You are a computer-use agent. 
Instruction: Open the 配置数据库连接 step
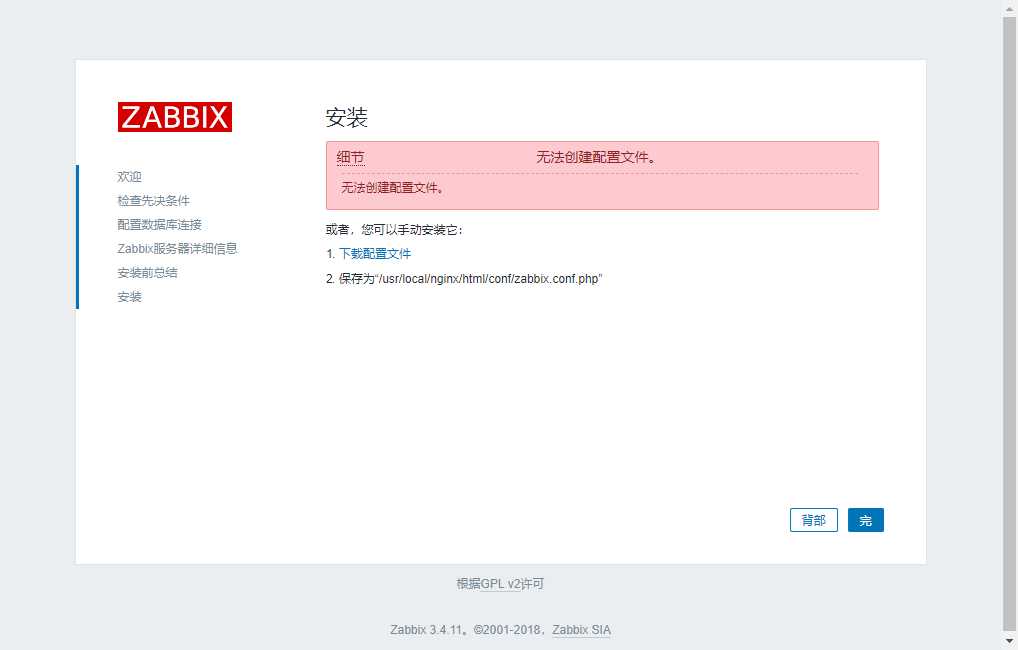pyautogui.click(x=160, y=225)
